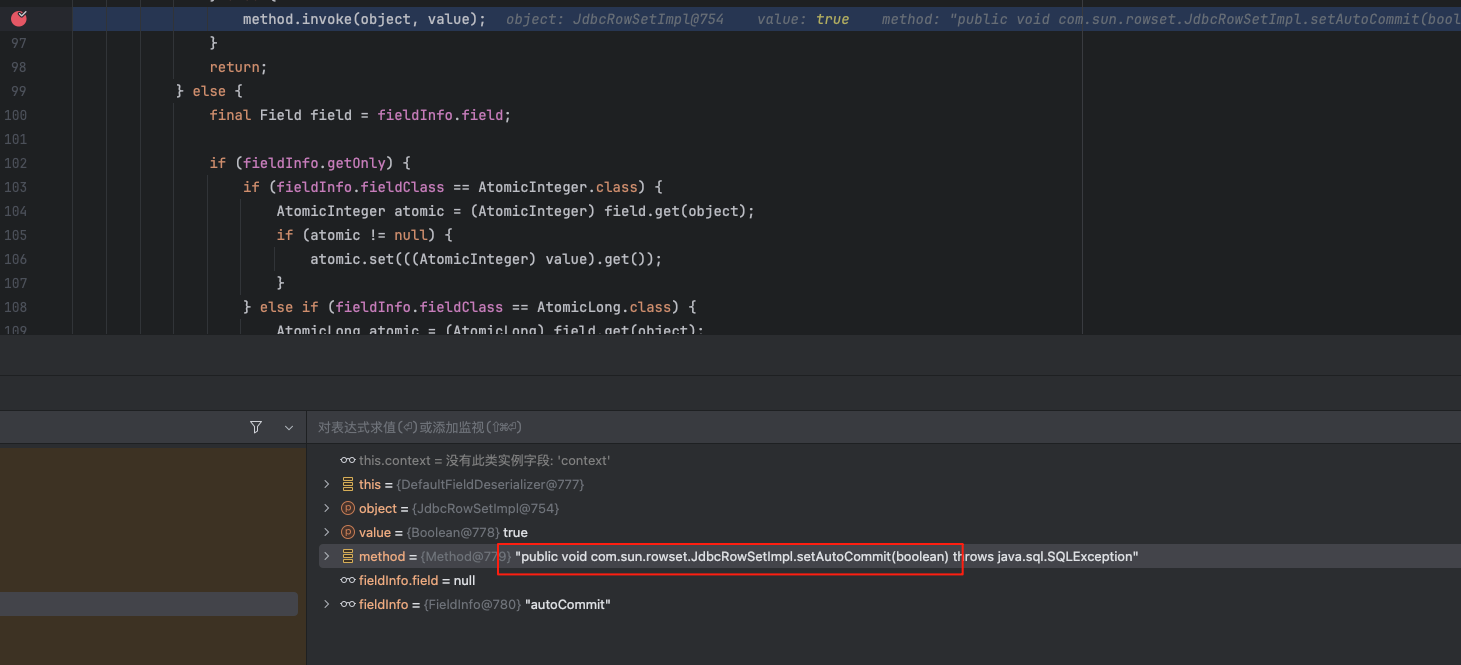
Task: Click inline hint 'object: JdbcRowSetImpl@754'
Action: coord(615,19)
